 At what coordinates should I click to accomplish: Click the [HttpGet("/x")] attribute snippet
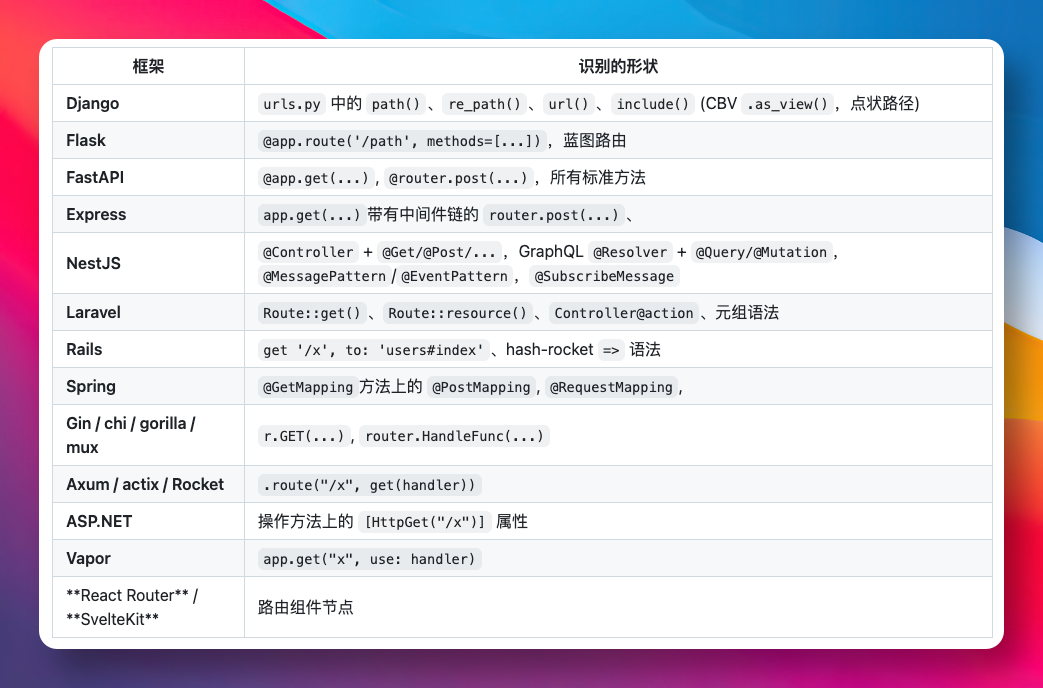[424, 522]
